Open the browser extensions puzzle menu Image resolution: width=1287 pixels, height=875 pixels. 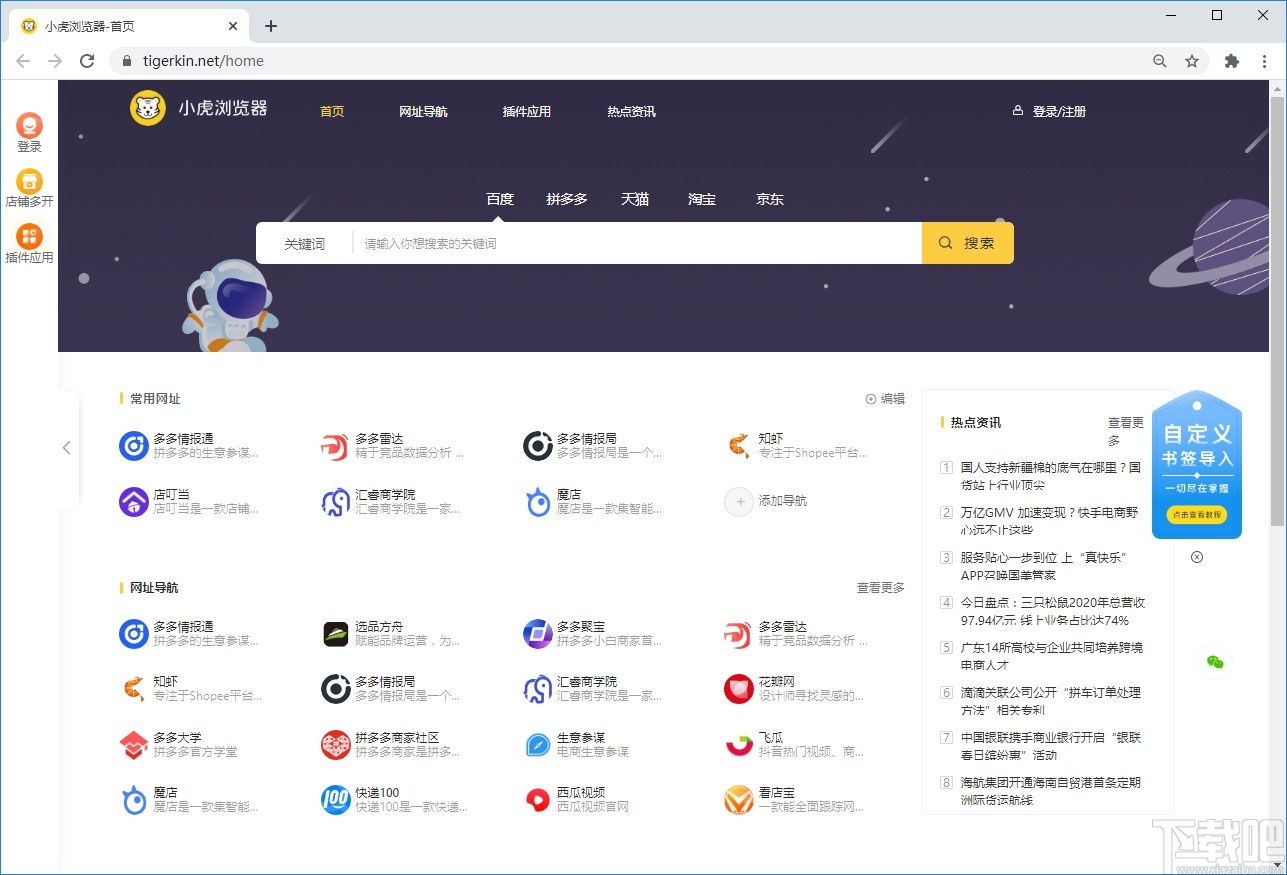pos(1231,61)
